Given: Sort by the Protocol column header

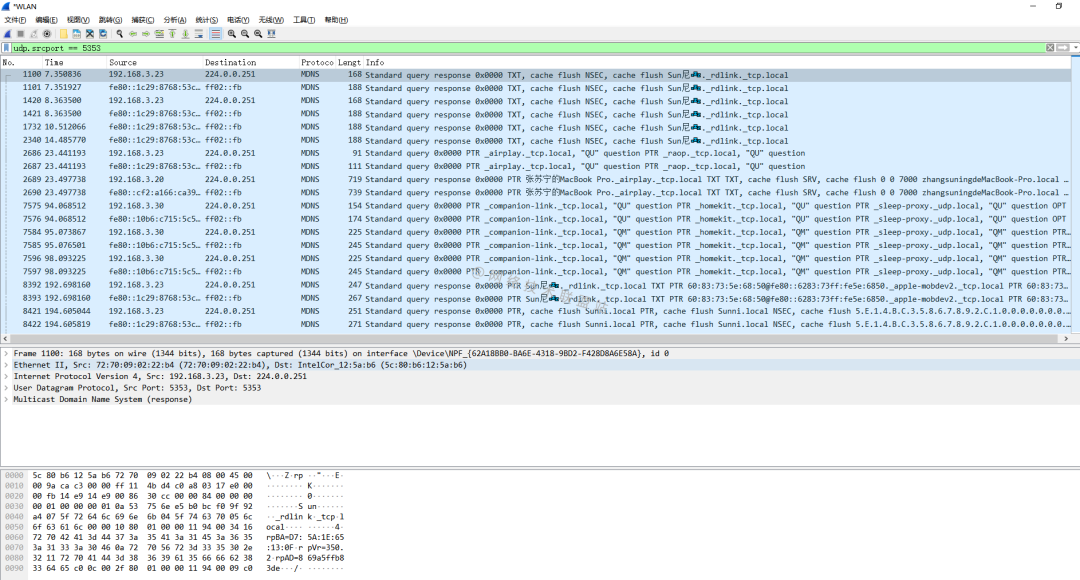Looking at the screenshot, I should coord(317,62).
